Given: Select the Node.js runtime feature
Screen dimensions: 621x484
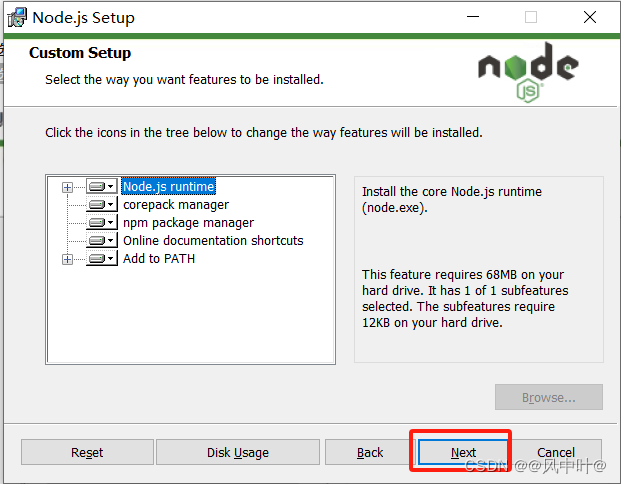Looking at the screenshot, I should [x=169, y=186].
